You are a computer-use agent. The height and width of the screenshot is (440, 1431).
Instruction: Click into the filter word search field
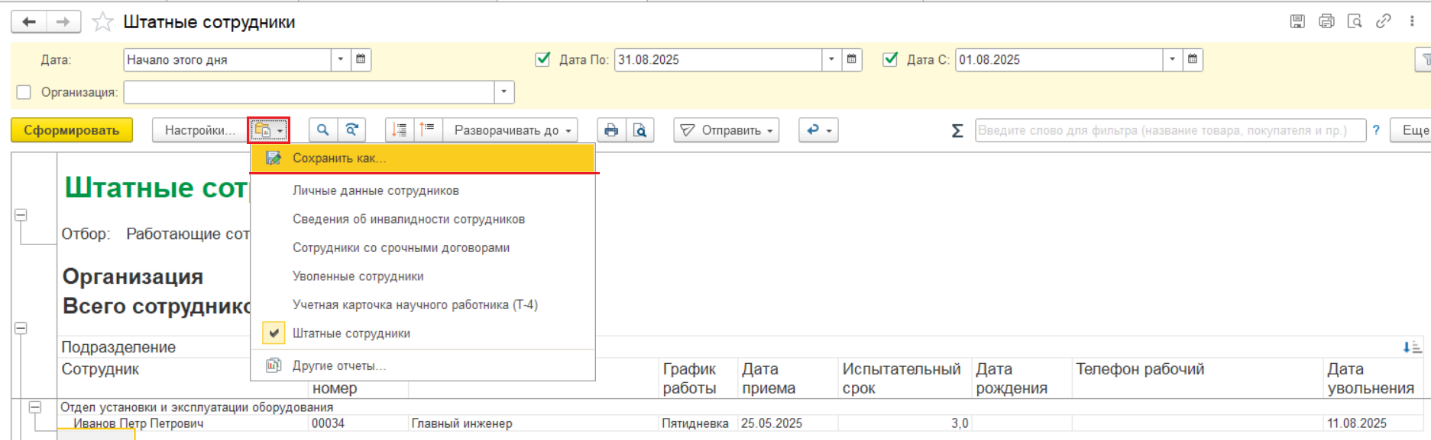[1170, 130]
